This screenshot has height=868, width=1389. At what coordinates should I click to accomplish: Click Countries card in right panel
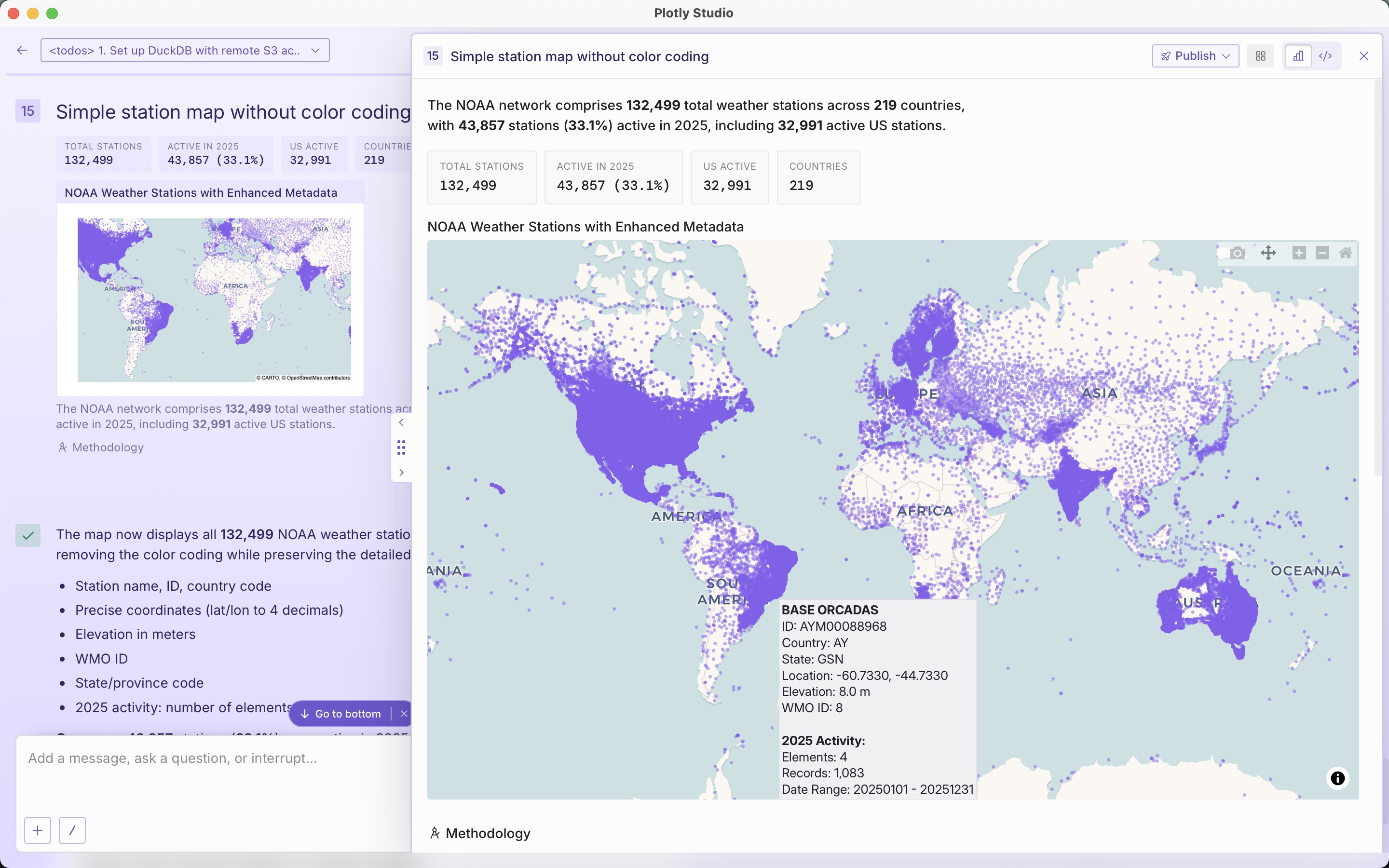[x=818, y=177]
